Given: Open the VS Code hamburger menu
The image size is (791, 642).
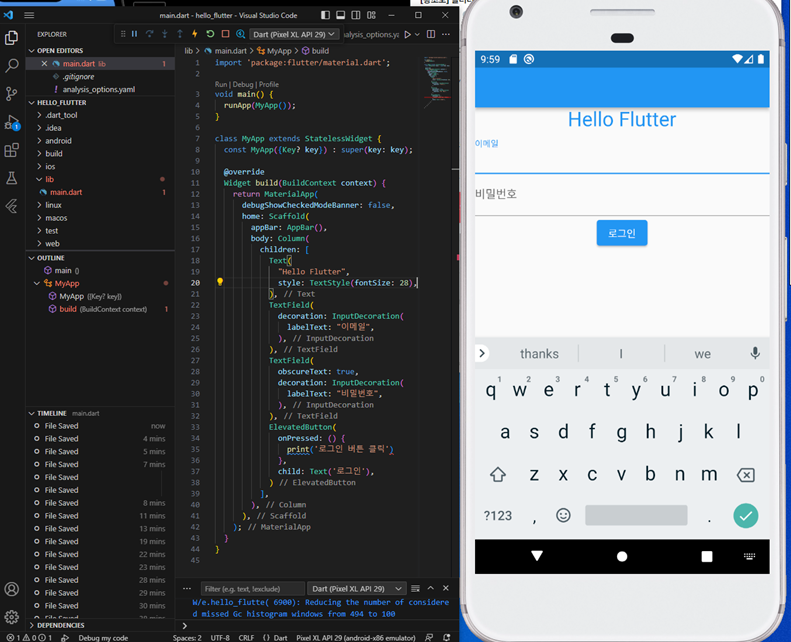Looking at the screenshot, I should [x=29, y=15].
